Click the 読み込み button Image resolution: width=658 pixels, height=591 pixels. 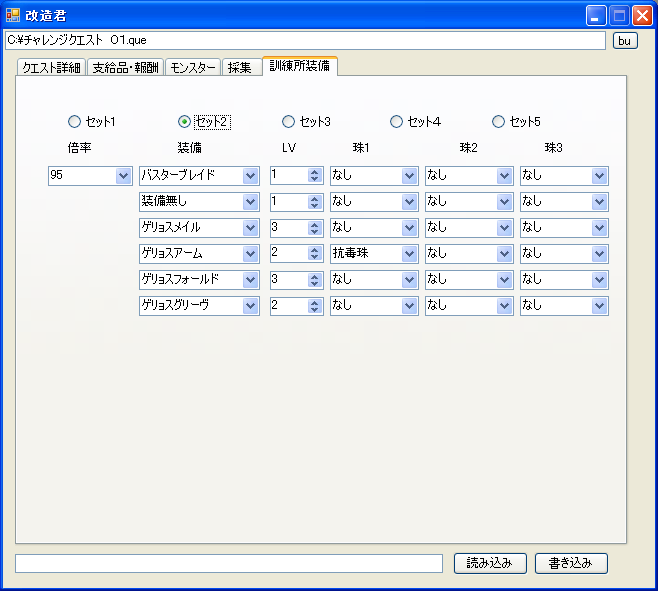point(489,563)
